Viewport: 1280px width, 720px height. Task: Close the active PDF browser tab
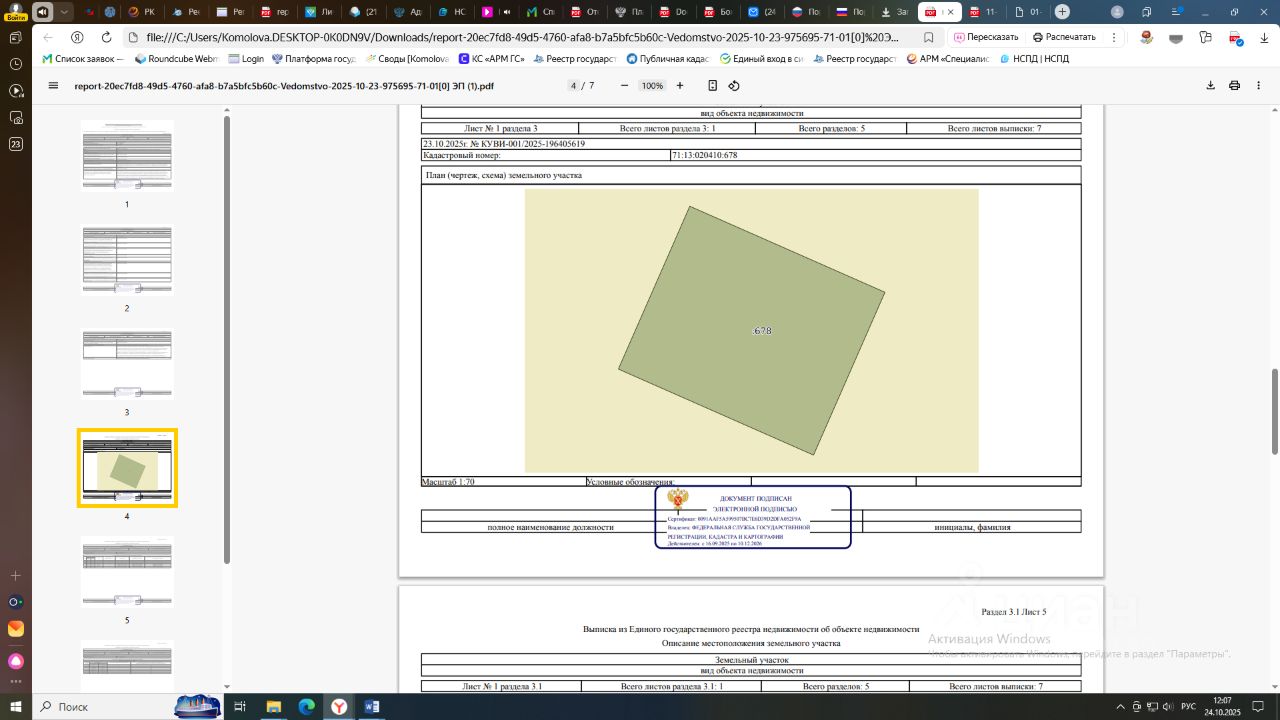[952, 12]
